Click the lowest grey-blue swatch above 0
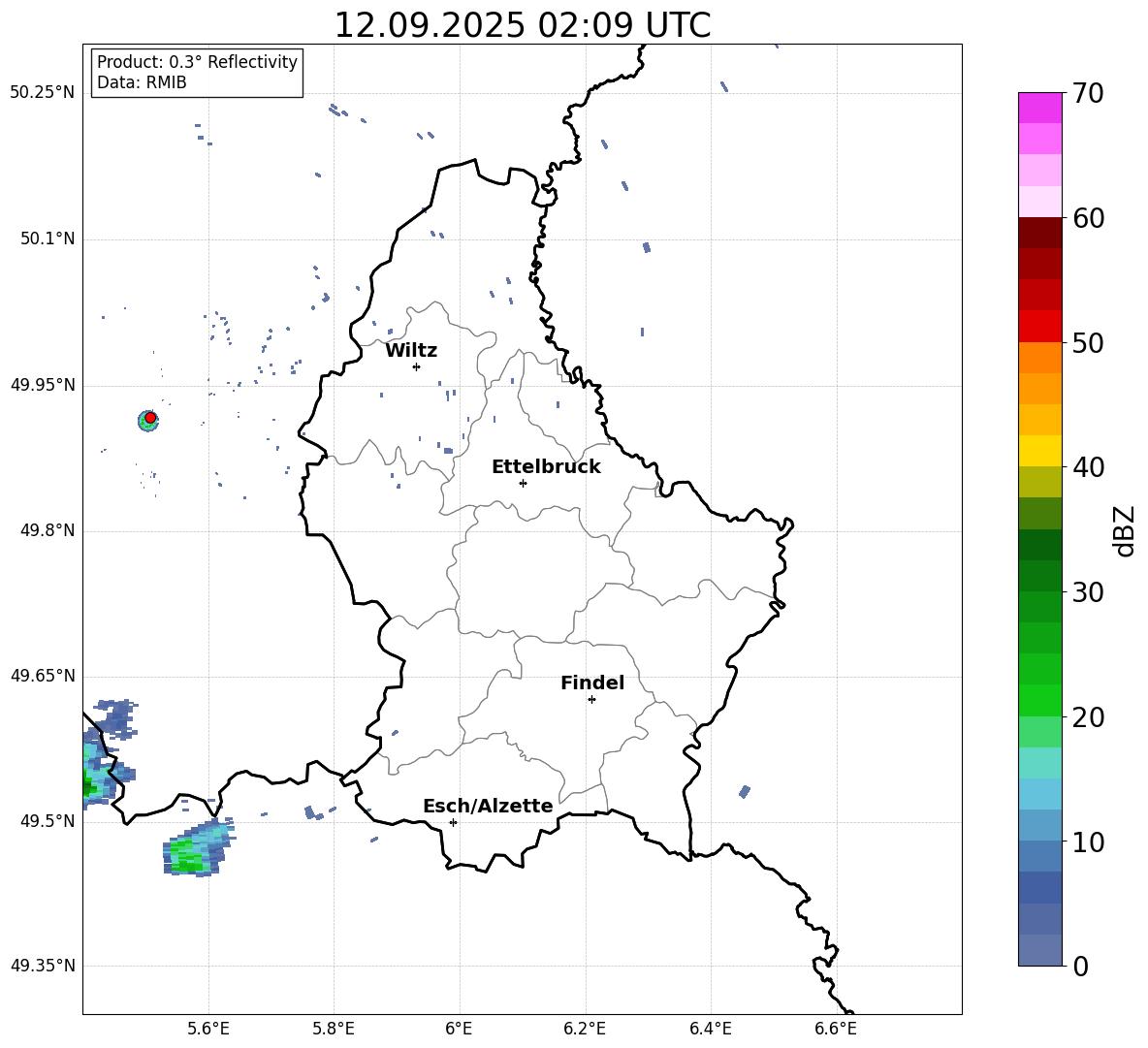Screen dimensions: 1148x1048 pyautogui.click(x=1039, y=950)
